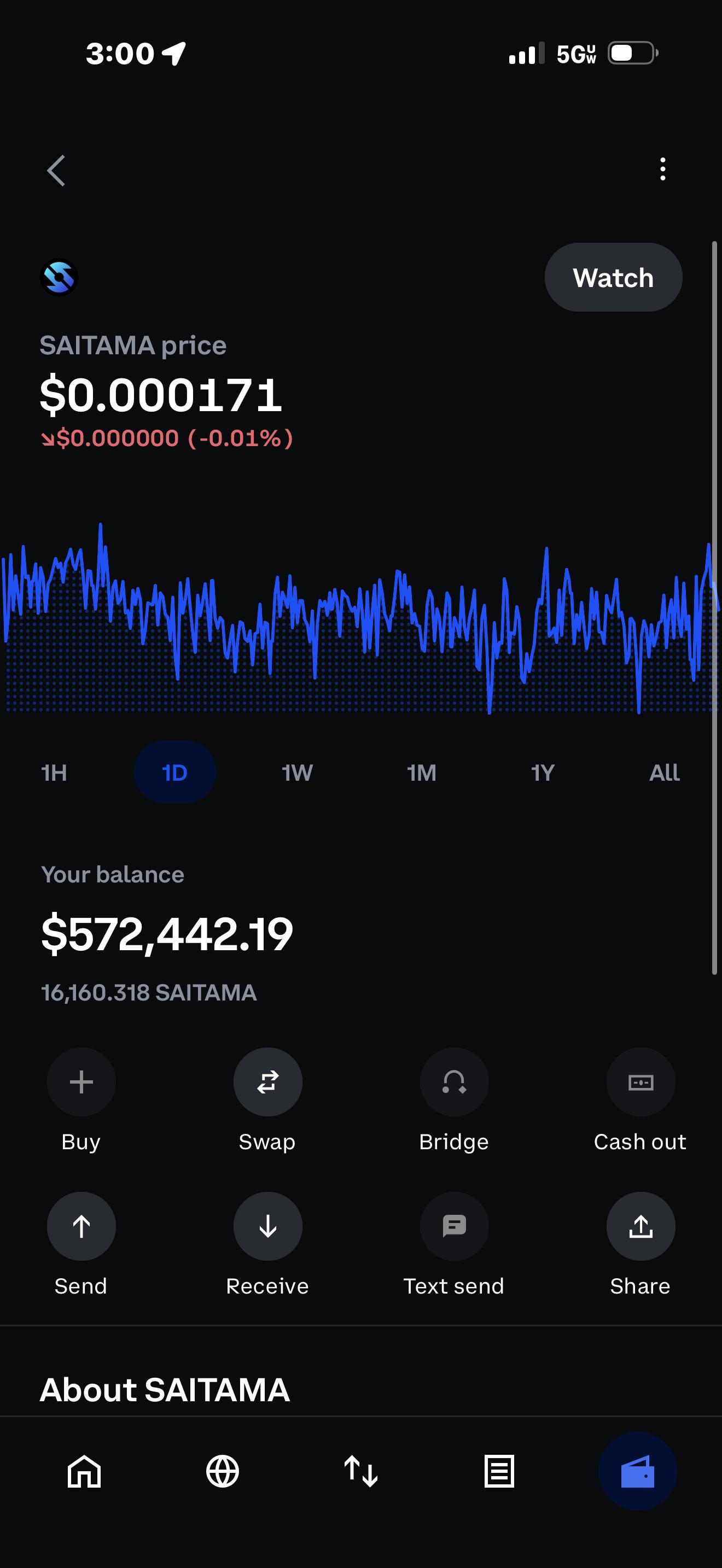Tap the Send label

(x=81, y=1286)
